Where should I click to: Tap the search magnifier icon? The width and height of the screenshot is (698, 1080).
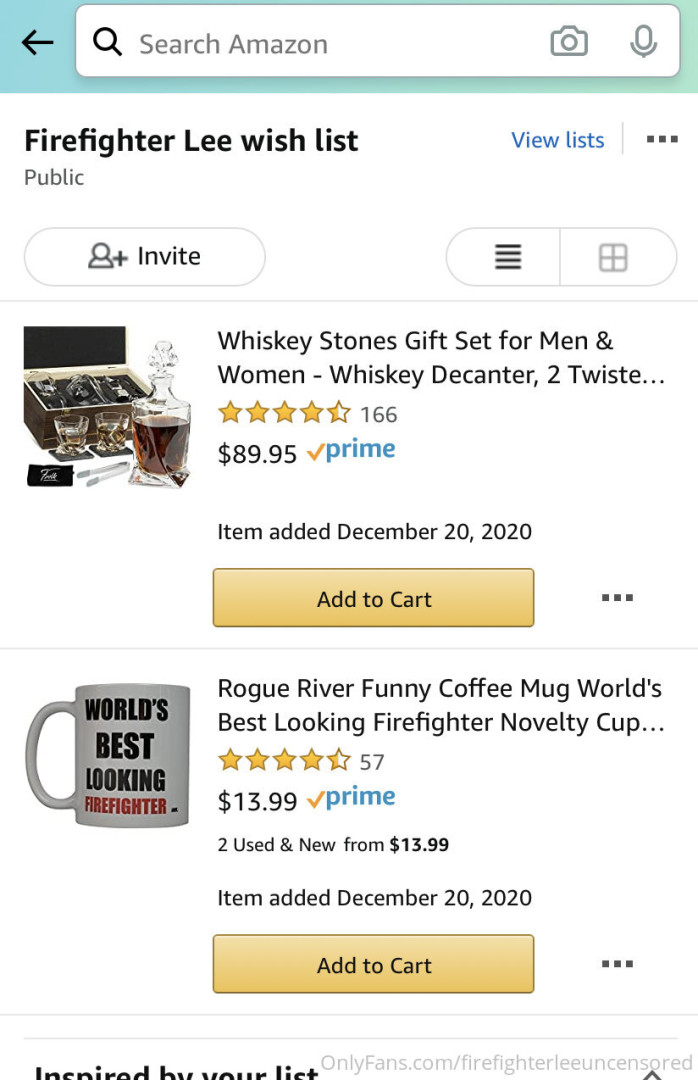(x=107, y=42)
